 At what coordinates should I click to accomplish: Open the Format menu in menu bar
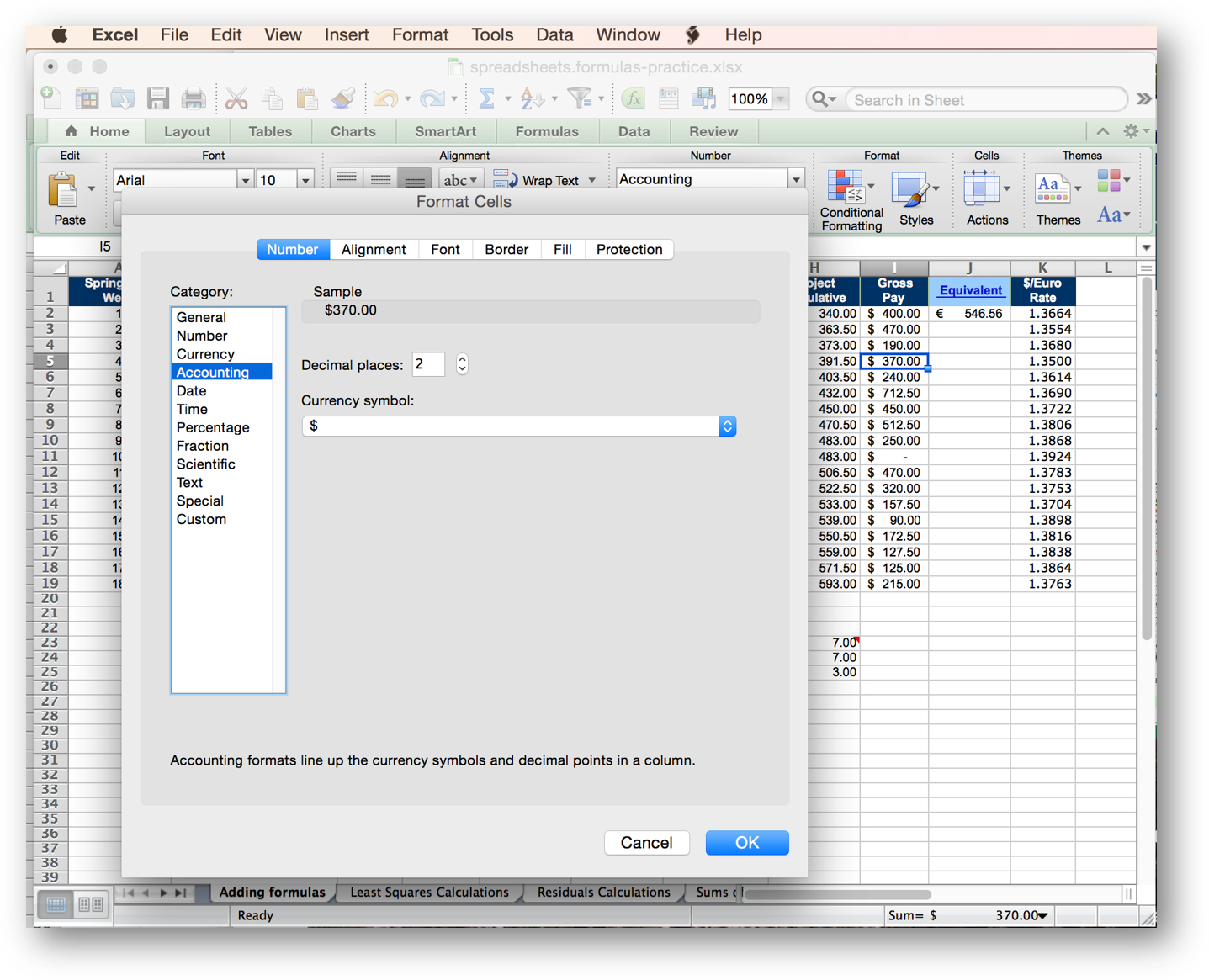(x=420, y=35)
